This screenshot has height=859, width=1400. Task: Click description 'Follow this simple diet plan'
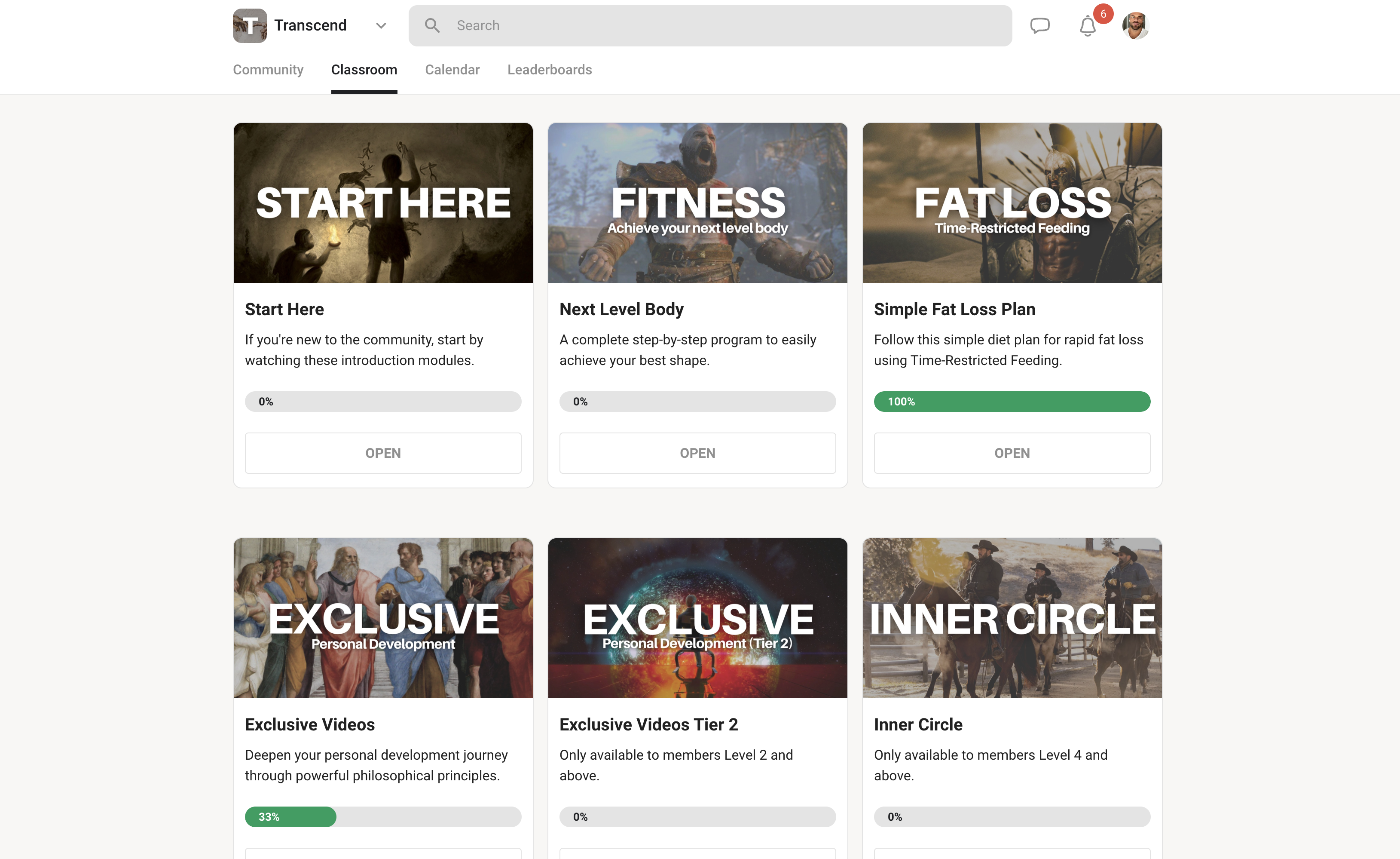point(1009,350)
